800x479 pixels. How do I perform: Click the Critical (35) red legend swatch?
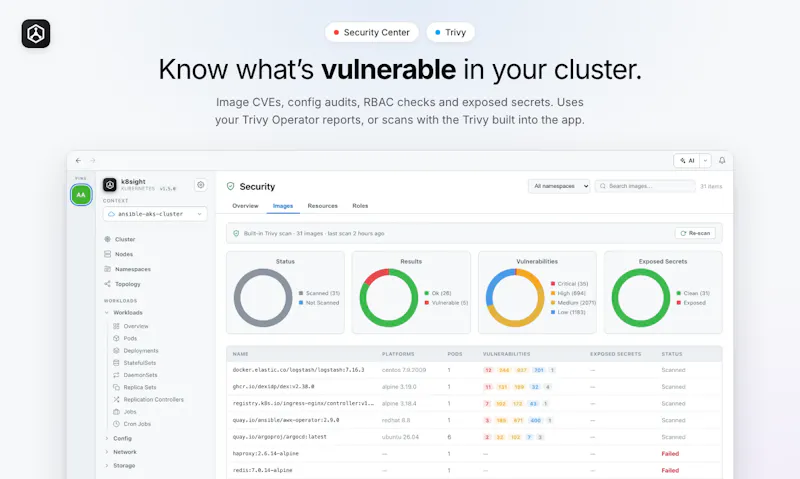point(553,284)
